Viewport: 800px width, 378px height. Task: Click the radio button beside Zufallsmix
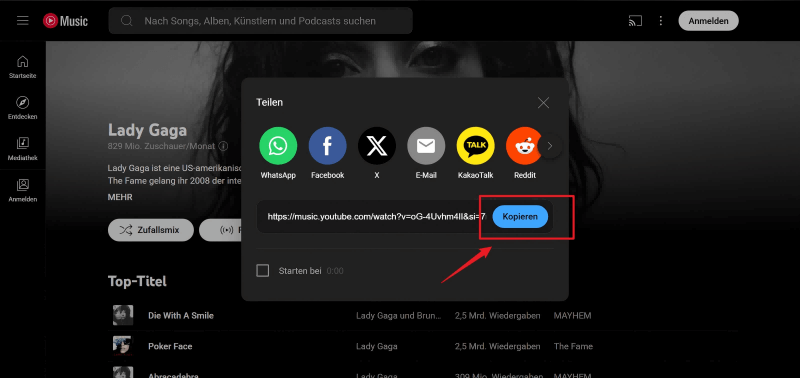(x=220, y=230)
